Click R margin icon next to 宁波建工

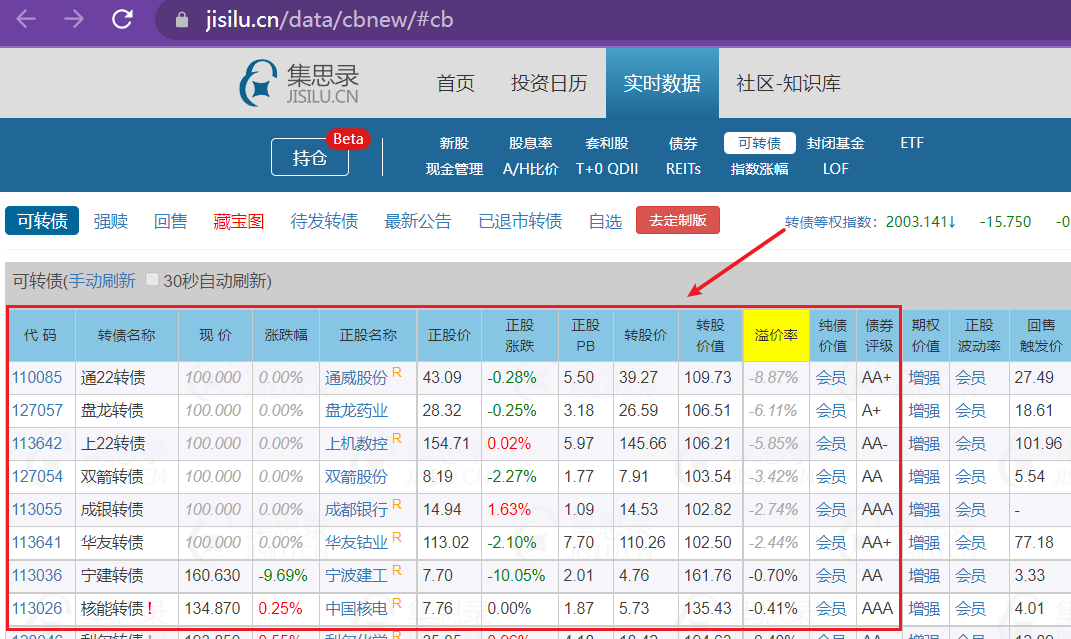click(397, 570)
